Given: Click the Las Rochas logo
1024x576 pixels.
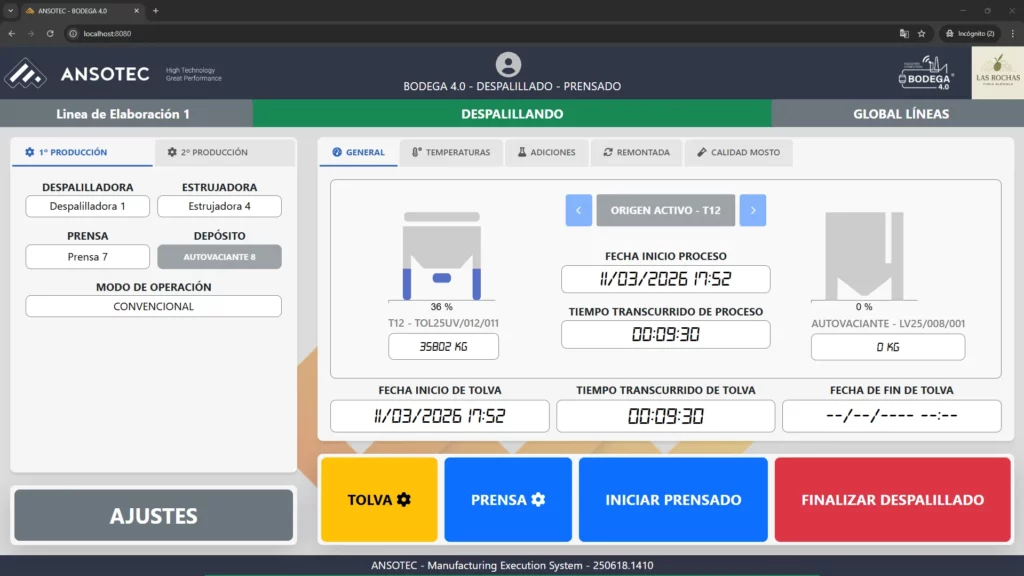Looking at the screenshot, I should tap(997, 72).
